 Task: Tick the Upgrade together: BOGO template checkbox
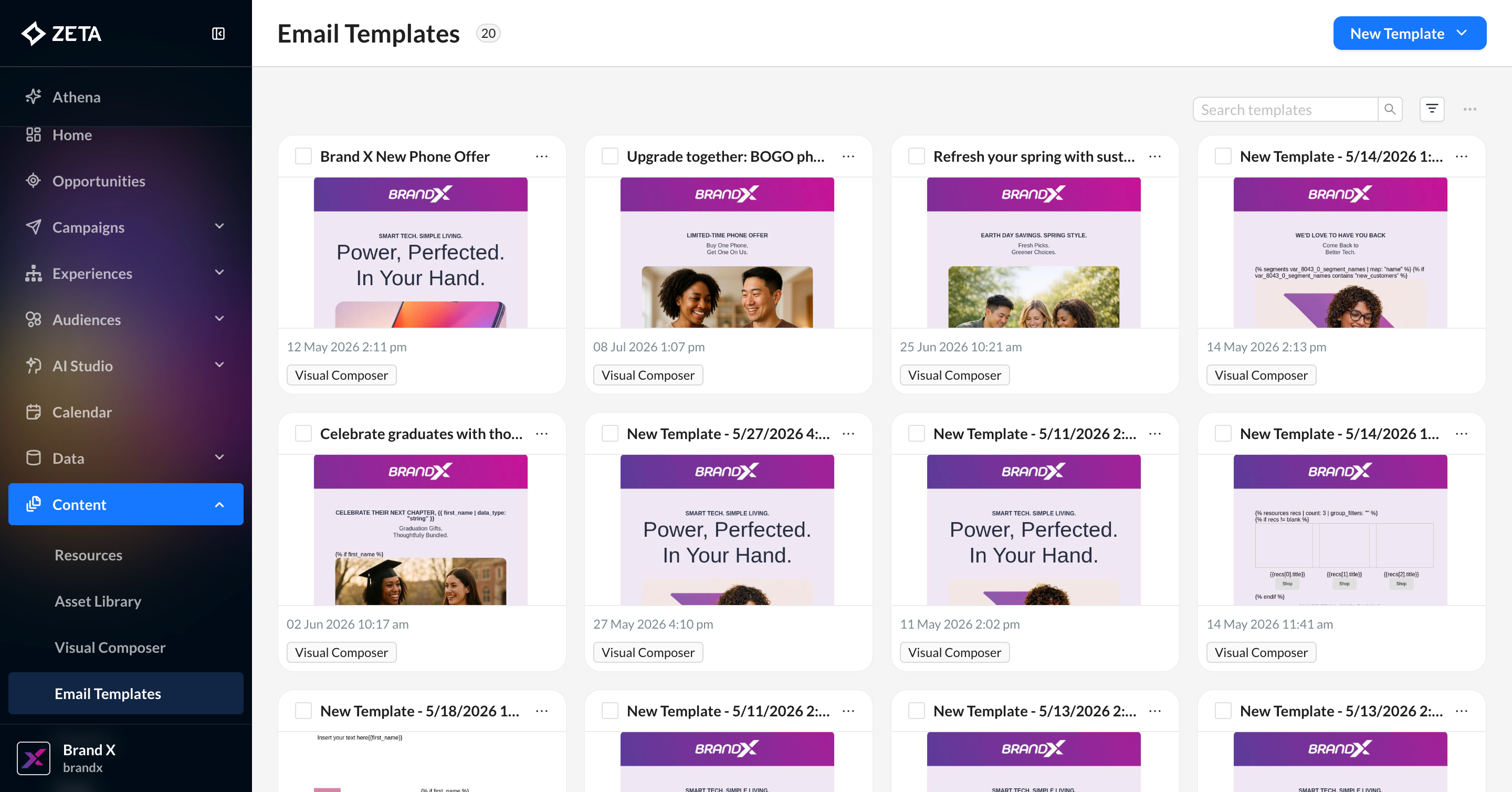610,156
